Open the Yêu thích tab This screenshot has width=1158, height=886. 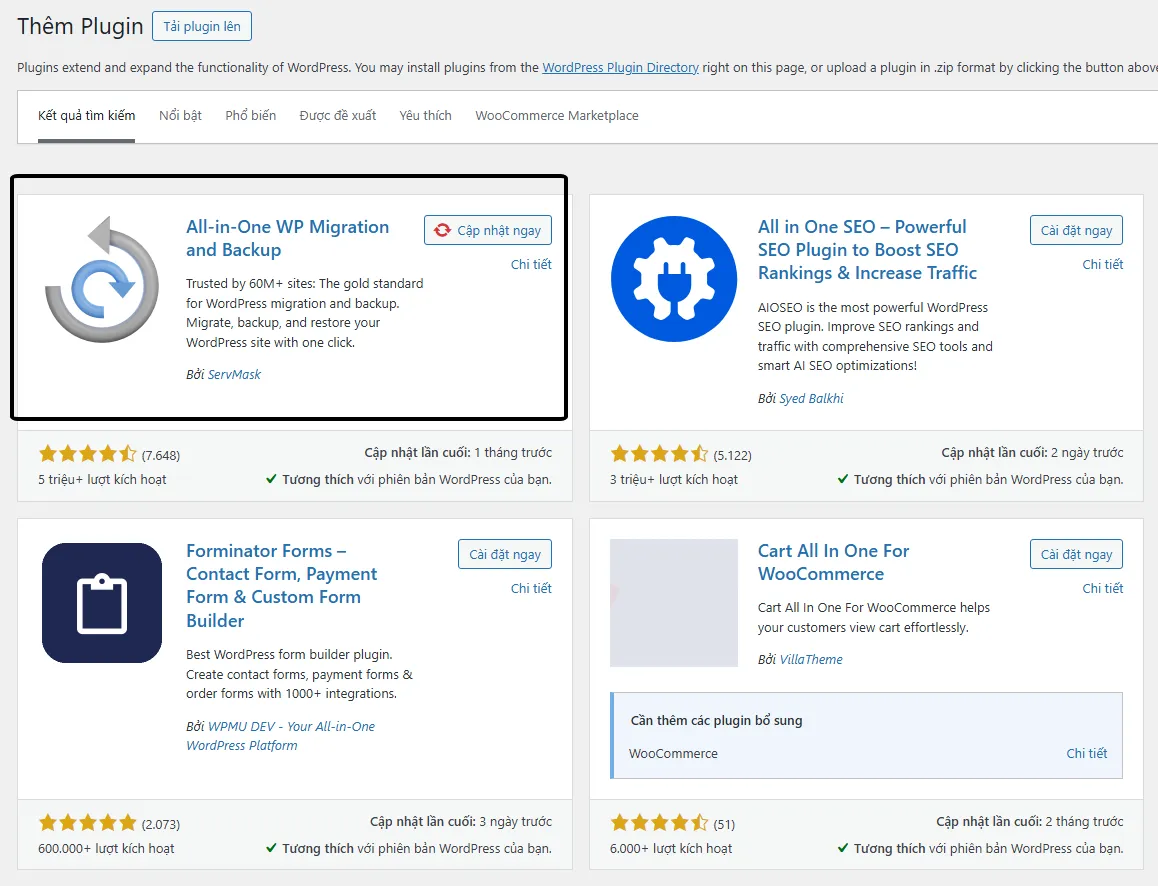425,116
